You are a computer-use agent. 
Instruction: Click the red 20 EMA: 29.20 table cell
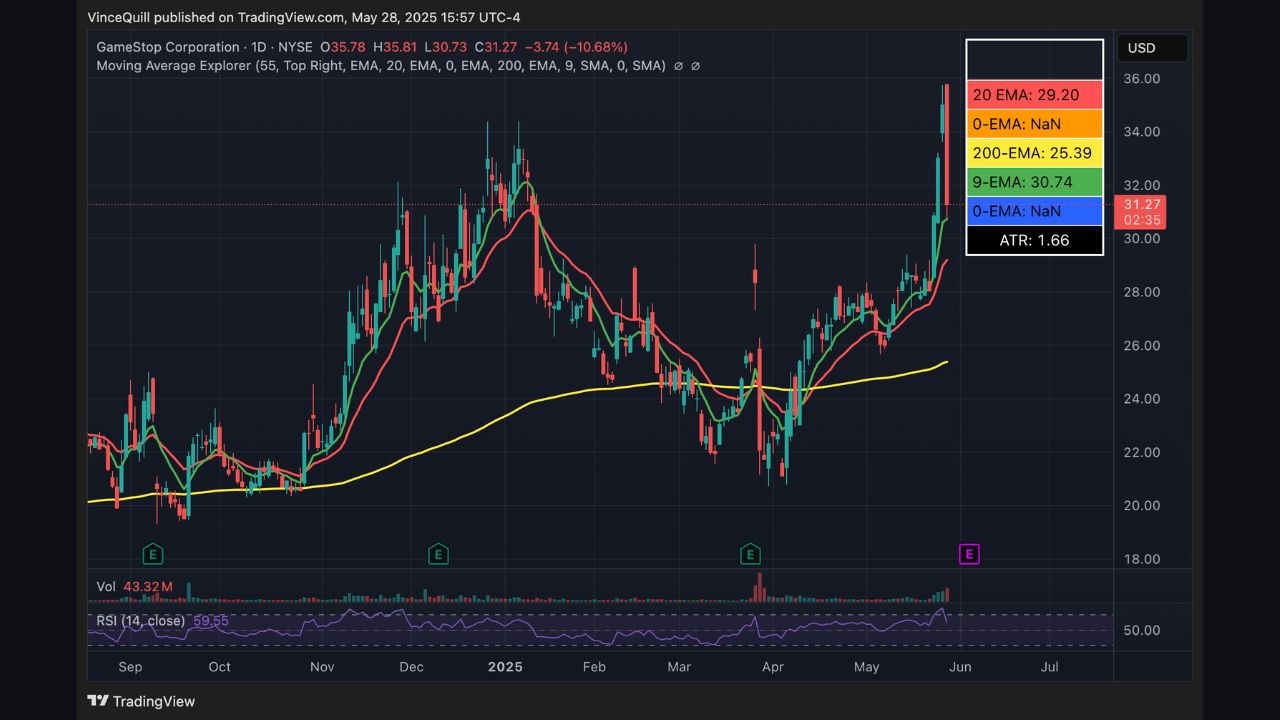(x=1035, y=95)
